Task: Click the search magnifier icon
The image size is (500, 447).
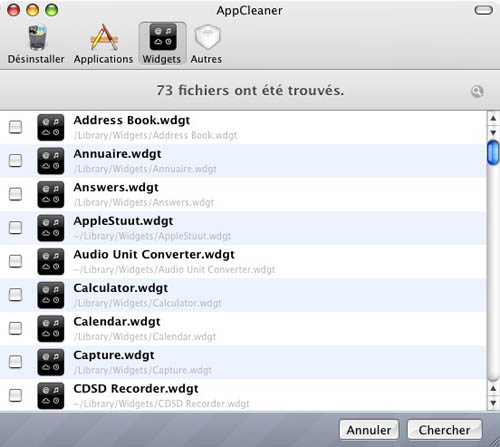Action: pos(477,91)
